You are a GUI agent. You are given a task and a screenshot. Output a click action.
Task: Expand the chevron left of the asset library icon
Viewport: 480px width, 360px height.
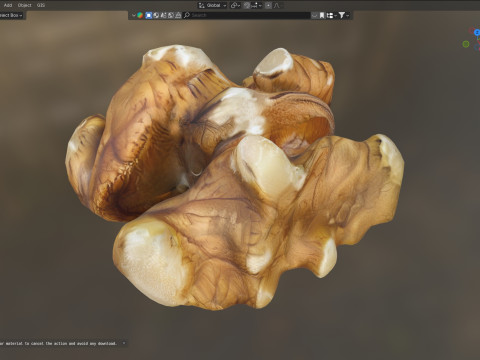point(134,15)
